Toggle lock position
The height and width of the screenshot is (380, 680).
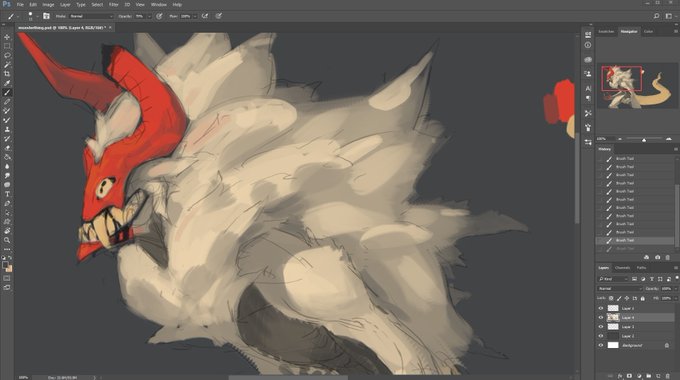[627, 298]
